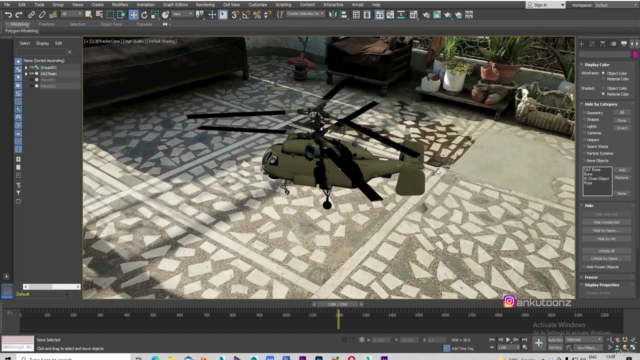The image size is (640, 360).
Task: Enable the Cameras hide checkbox
Action: pyautogui.click(x=584, y=133)
